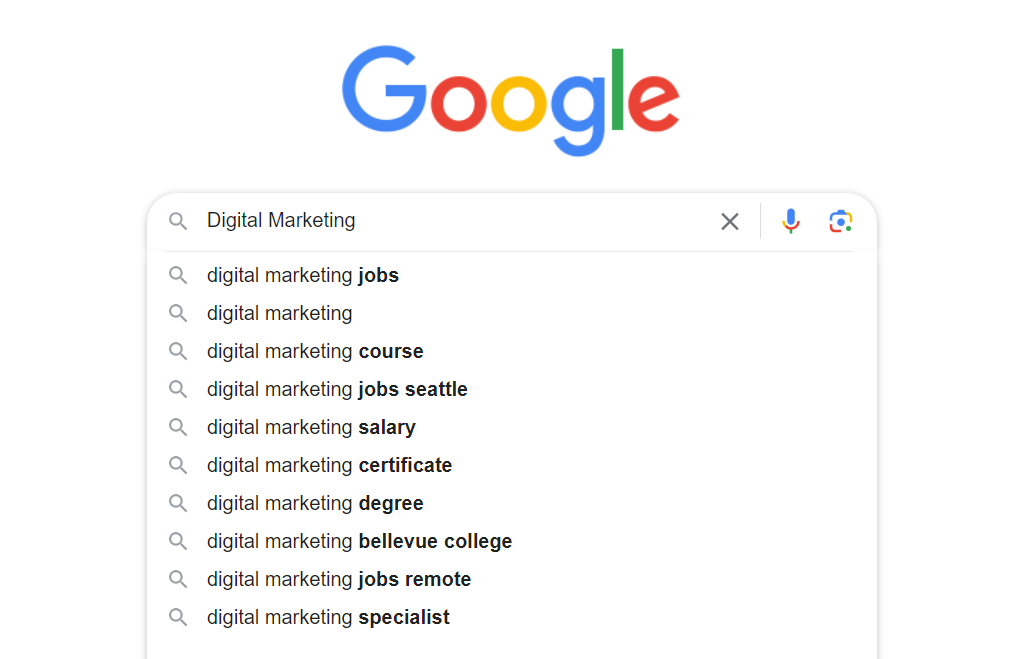Screen dimensions: 1015x659
Task: Click the search icon beside 'digital marketing course'
Action: click(x=178, y=351)
